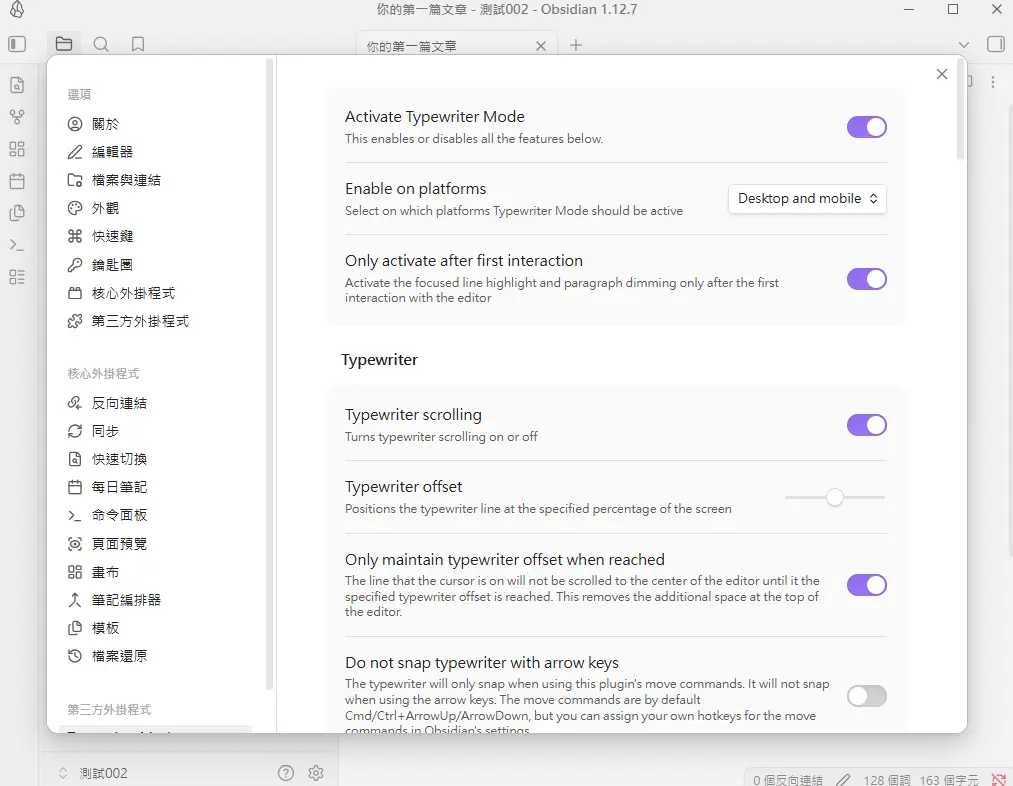Click the help question mark icon
Image resolution: width=1013 pixels, height=786 pixels.
coord(286,773)
